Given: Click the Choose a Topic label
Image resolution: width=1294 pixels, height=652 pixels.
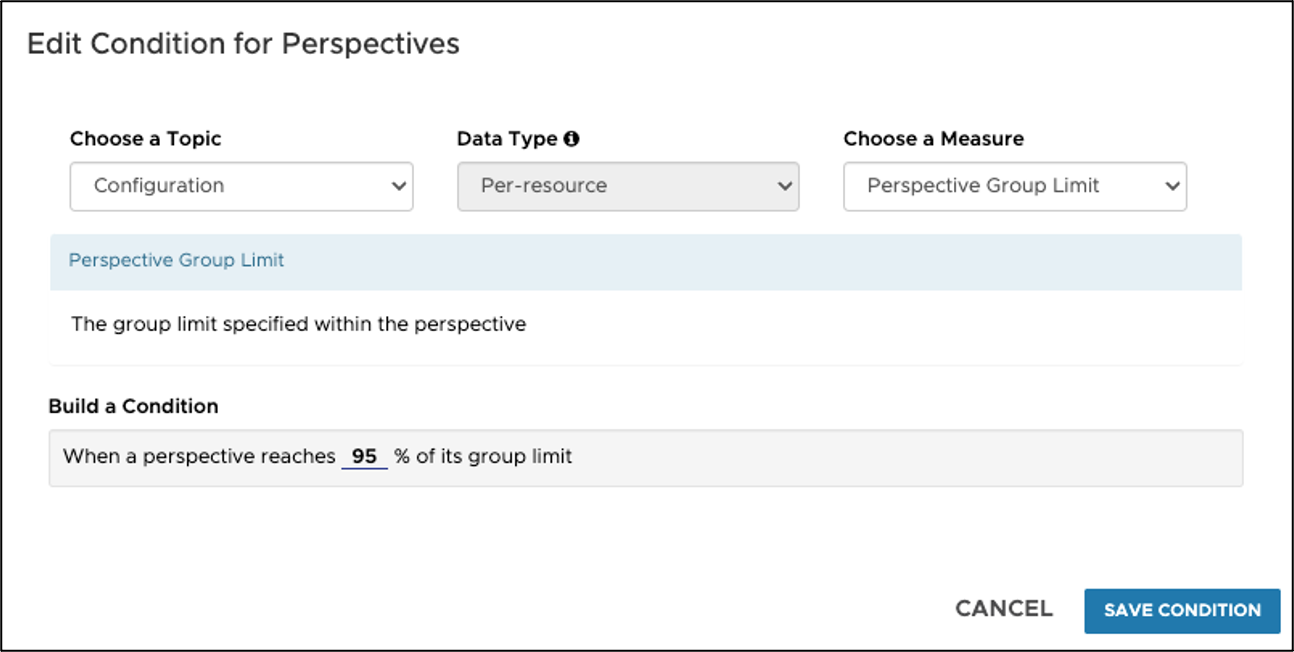Looking at the screenshot, I should coord(146,139).
